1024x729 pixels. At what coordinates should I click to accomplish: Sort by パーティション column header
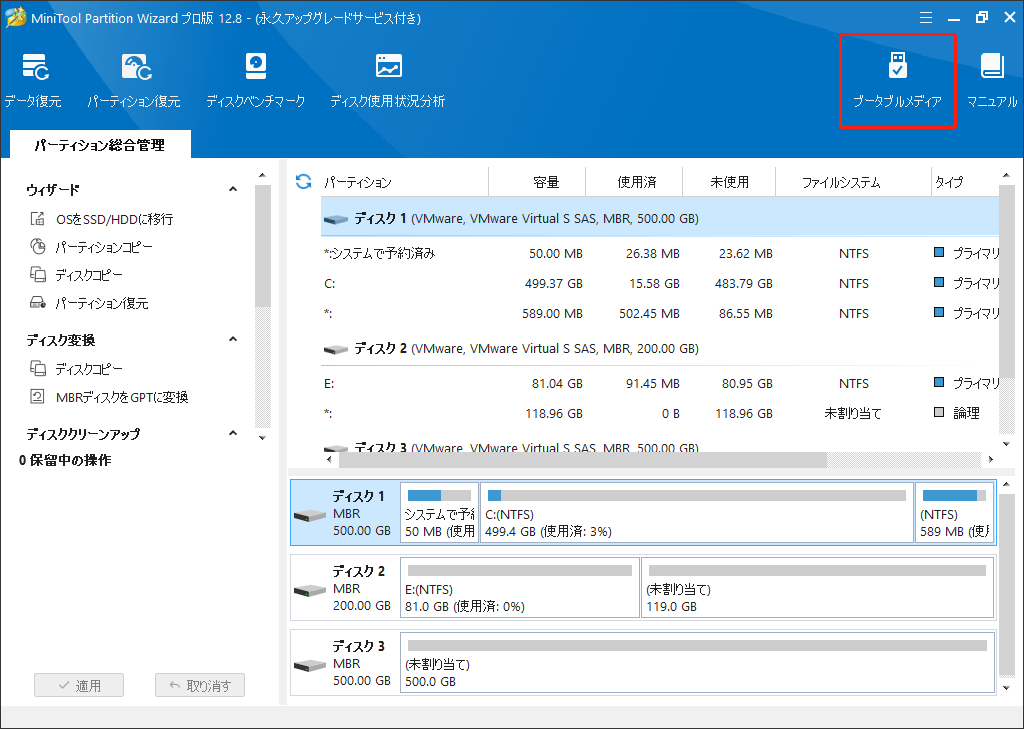(404, 182)
